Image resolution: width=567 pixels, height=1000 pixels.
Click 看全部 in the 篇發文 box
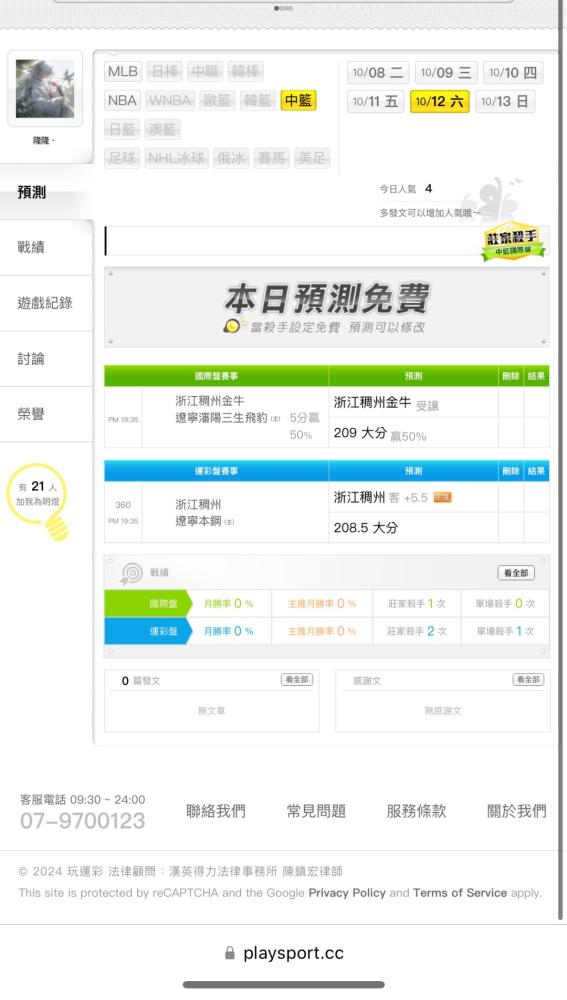coord(297,680)
